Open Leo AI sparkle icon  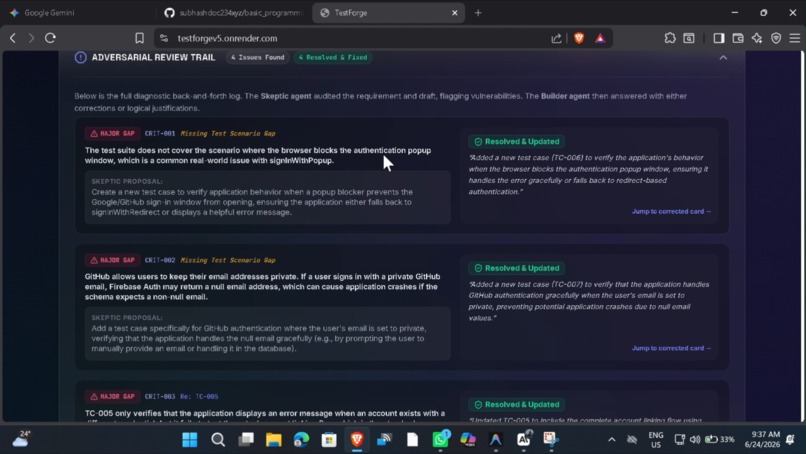tap(757, 38)
